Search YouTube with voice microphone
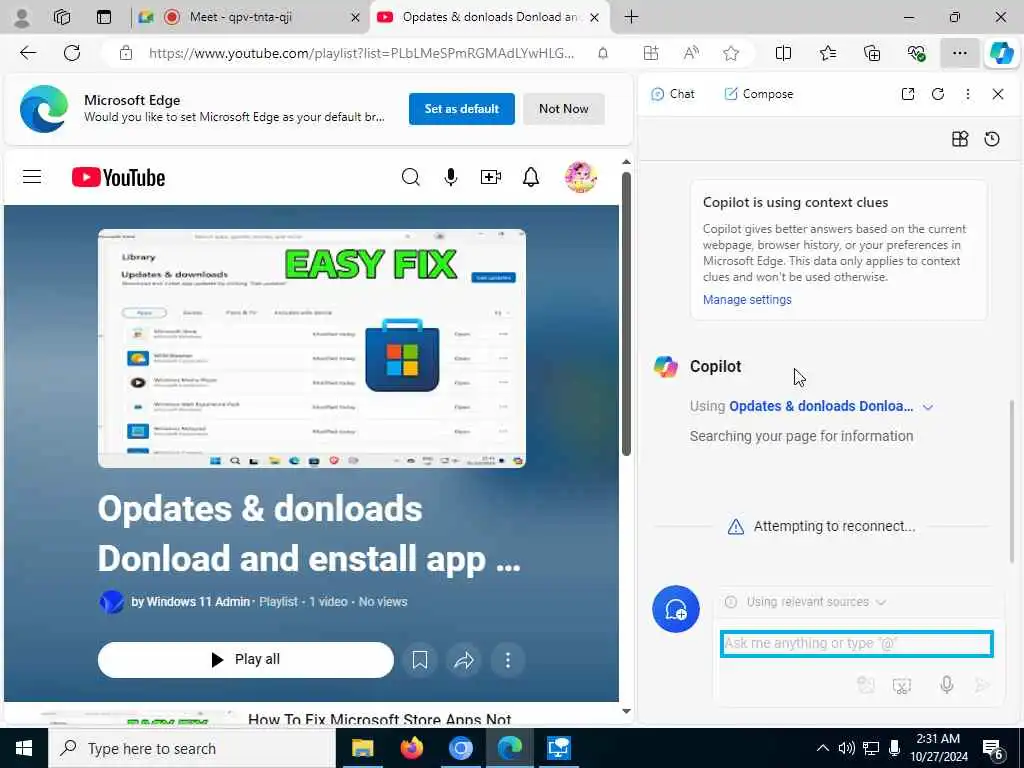This screenshot has height=768, width=1024. coord(451,177)
